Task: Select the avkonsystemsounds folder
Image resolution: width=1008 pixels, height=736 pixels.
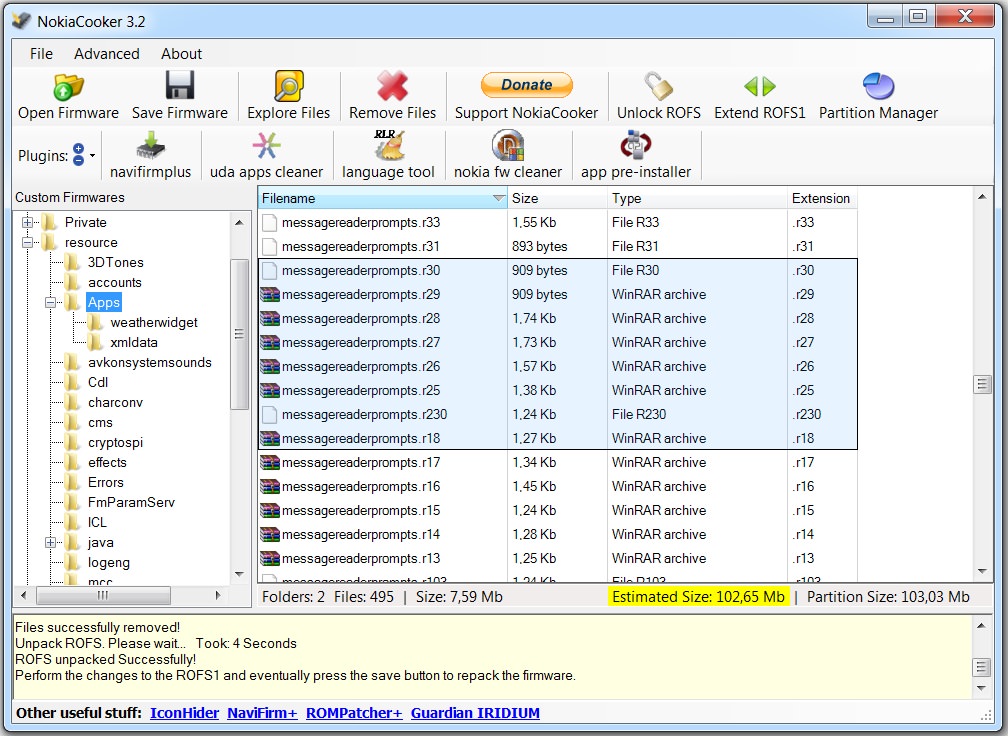Action: (150, 362)
